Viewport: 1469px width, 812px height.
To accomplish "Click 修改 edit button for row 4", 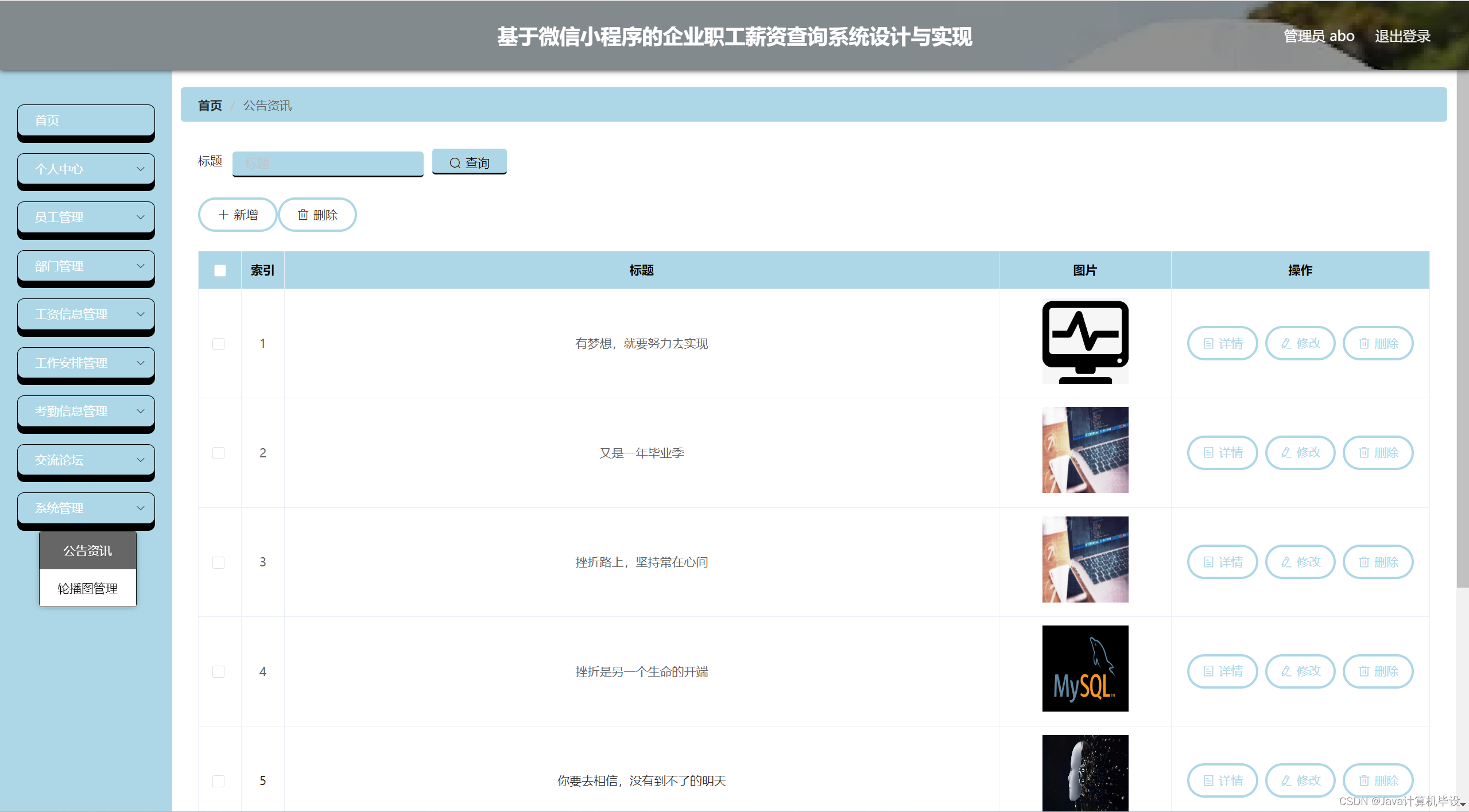I will pos(1300,671).
